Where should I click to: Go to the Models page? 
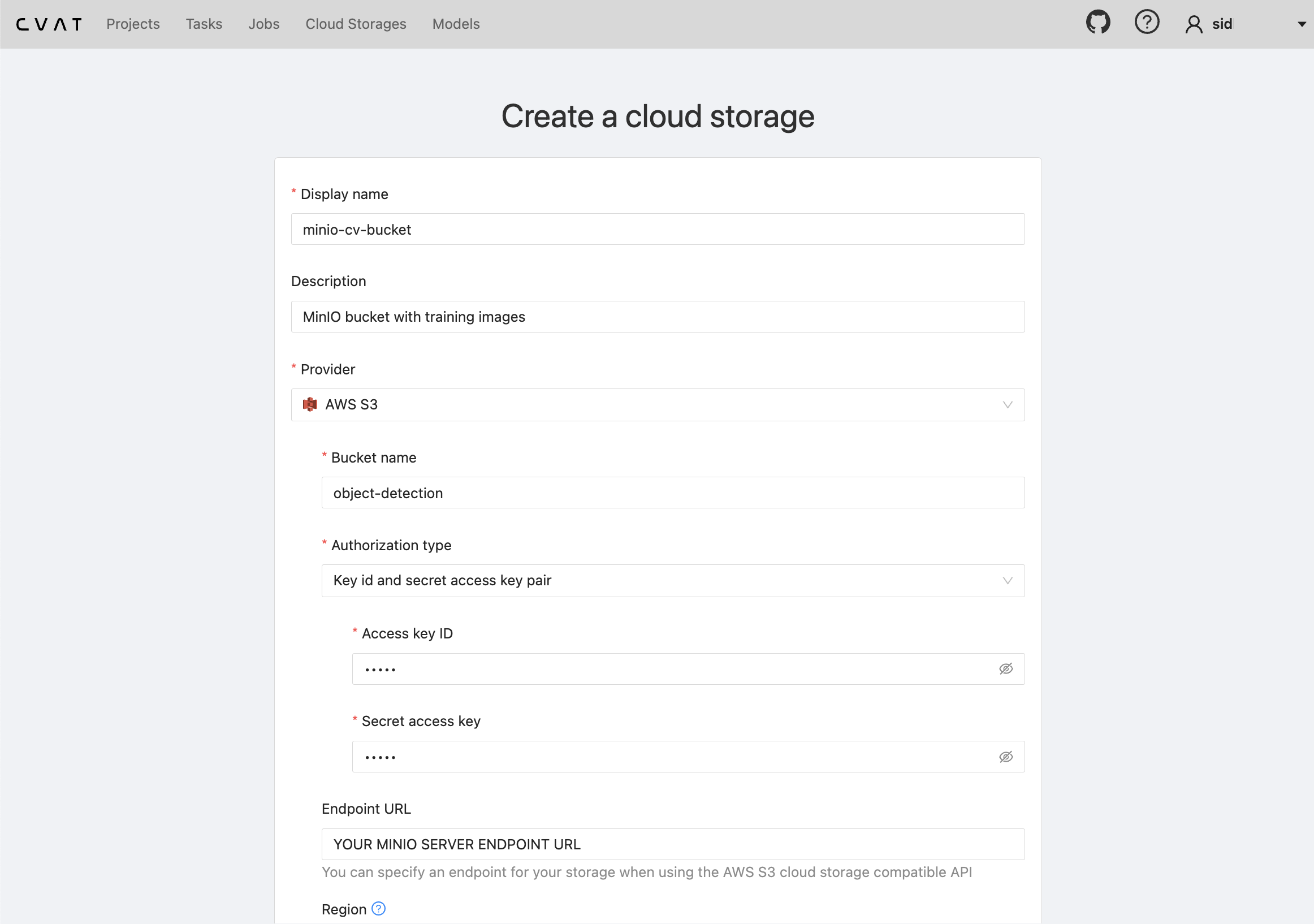pyautogui.click(x=456, y=24)
